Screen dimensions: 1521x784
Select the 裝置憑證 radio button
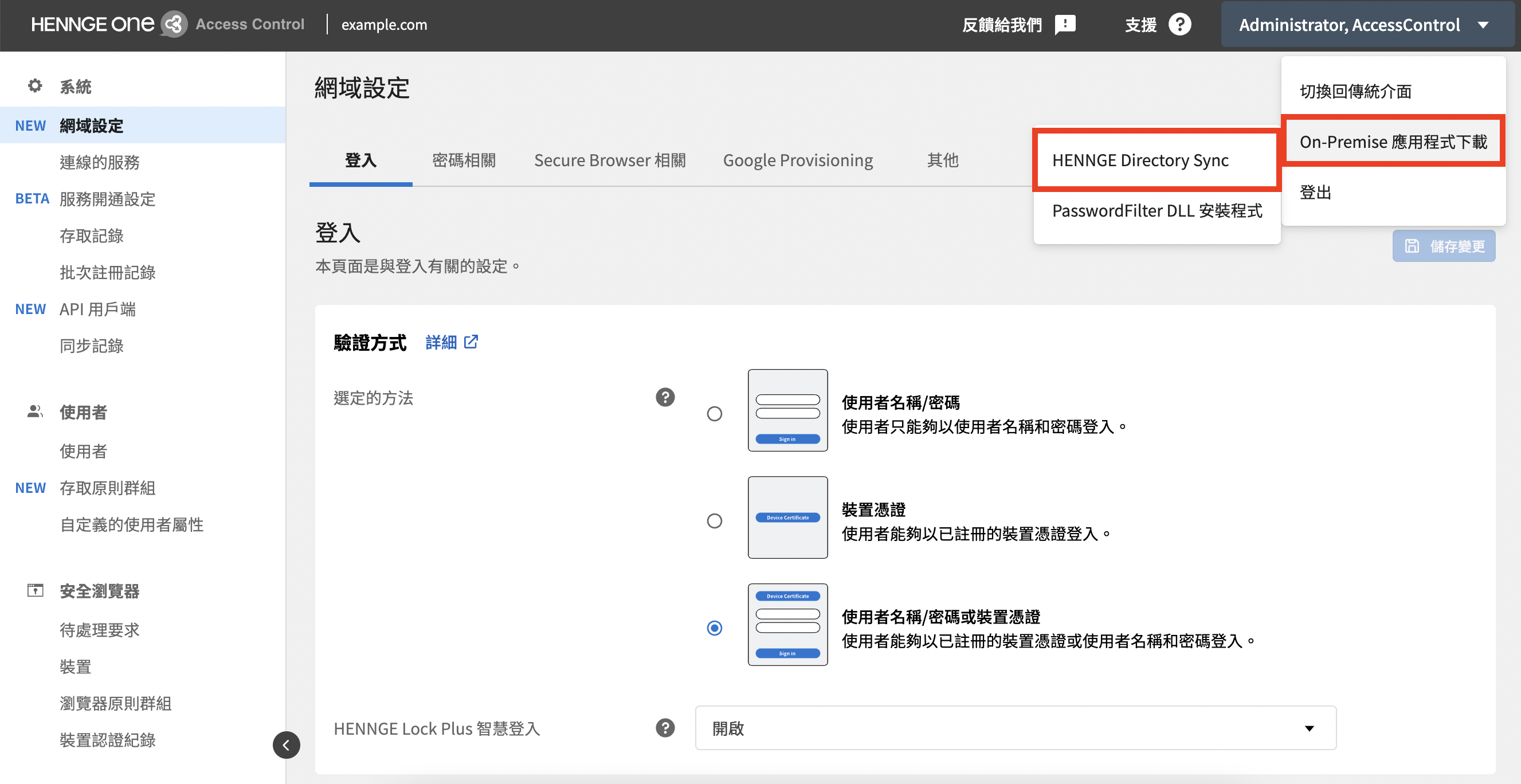(x=715, y=521)
